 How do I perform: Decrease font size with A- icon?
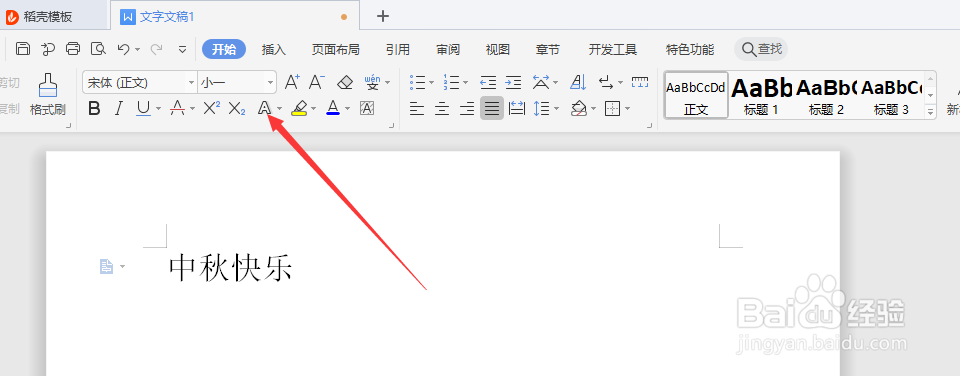click(x=317, y=82)
